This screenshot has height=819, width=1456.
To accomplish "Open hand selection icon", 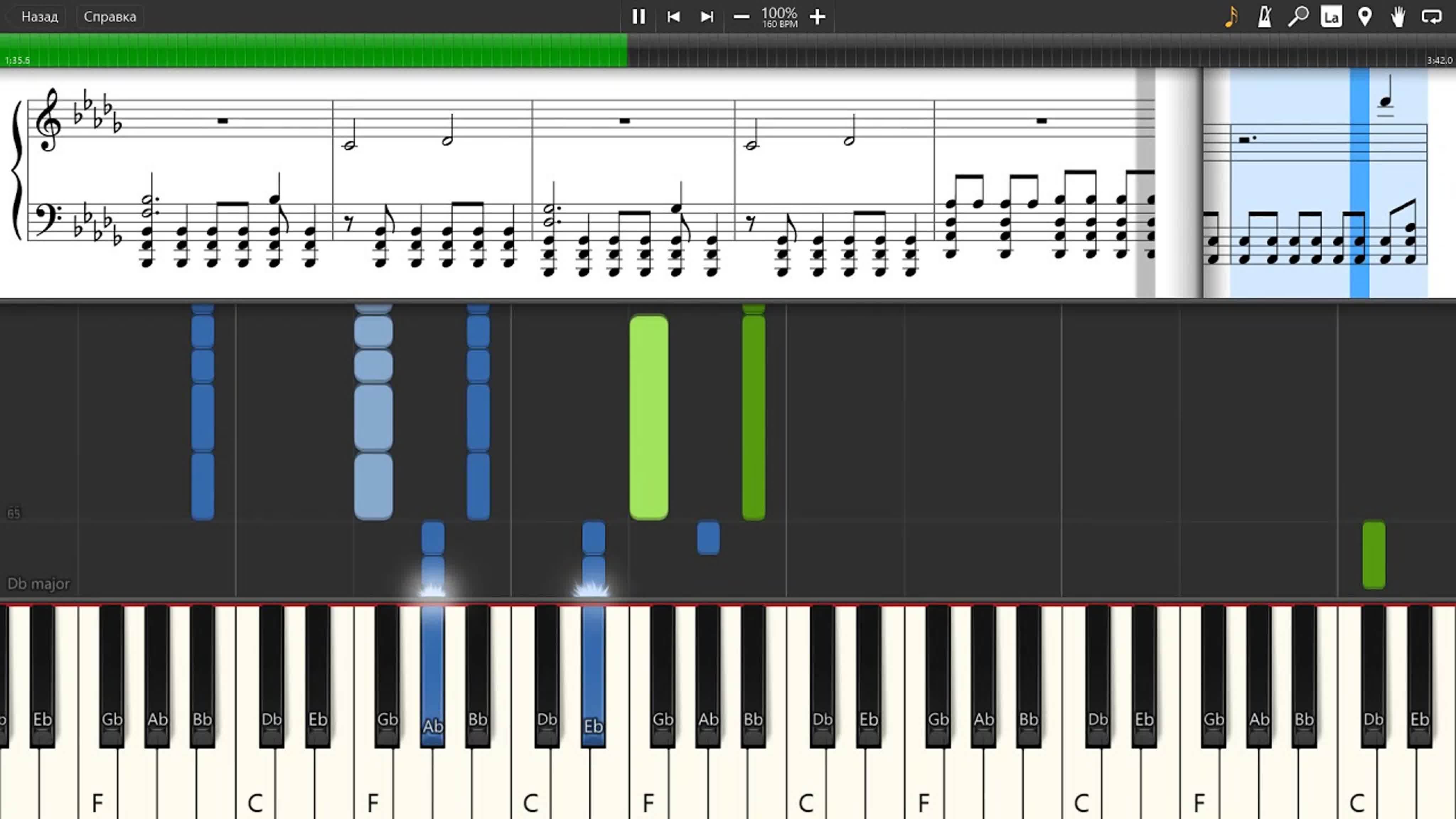I will (1398, 16).
